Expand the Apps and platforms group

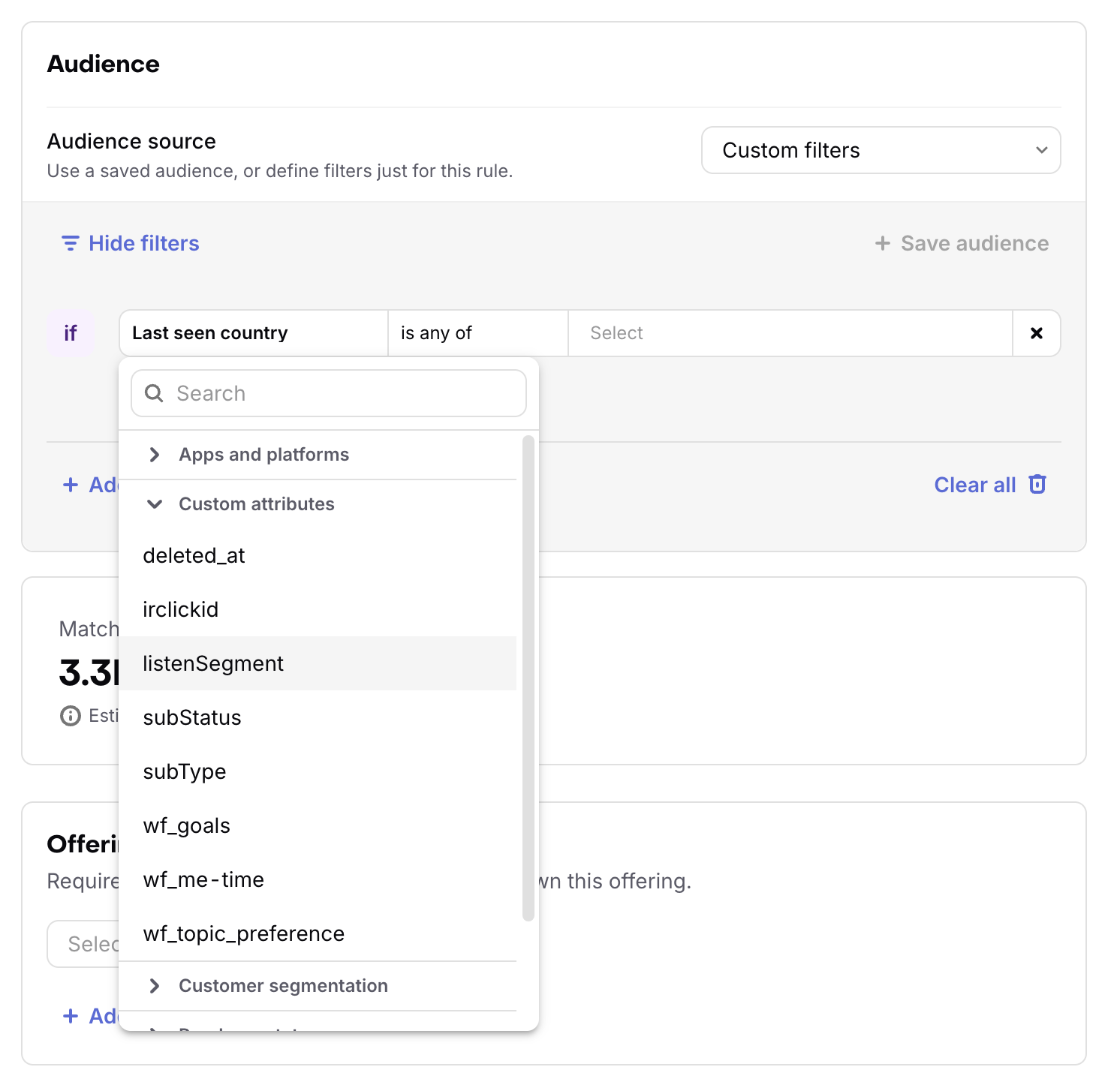tap(318, 455)
